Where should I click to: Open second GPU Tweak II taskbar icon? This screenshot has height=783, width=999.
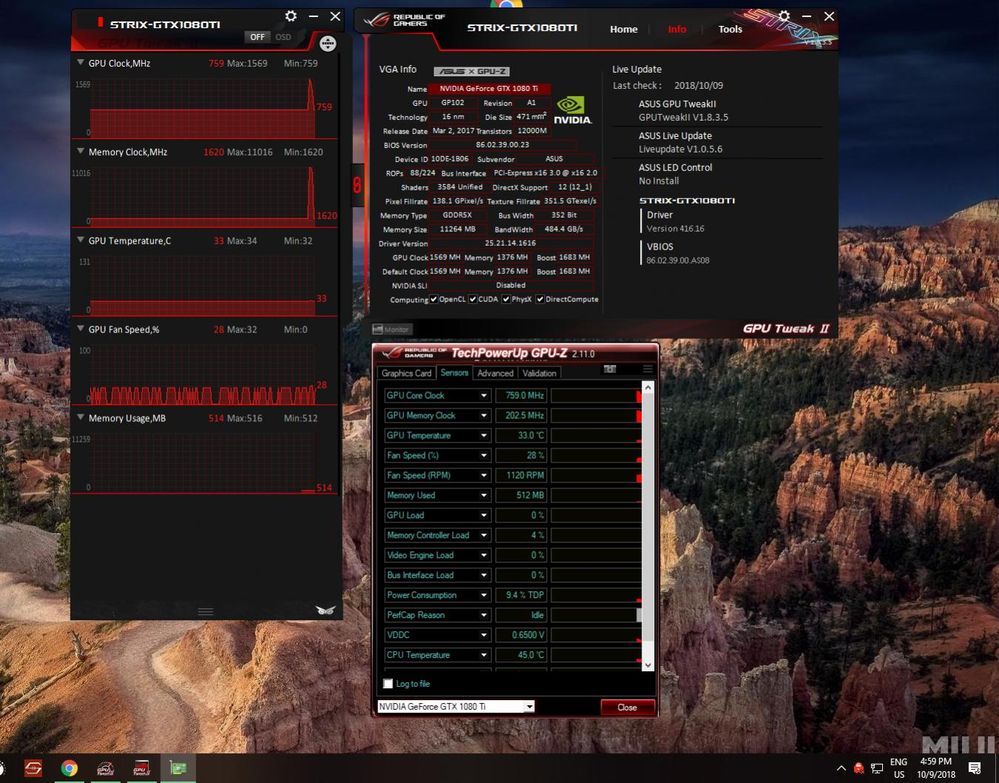(141, 768)
